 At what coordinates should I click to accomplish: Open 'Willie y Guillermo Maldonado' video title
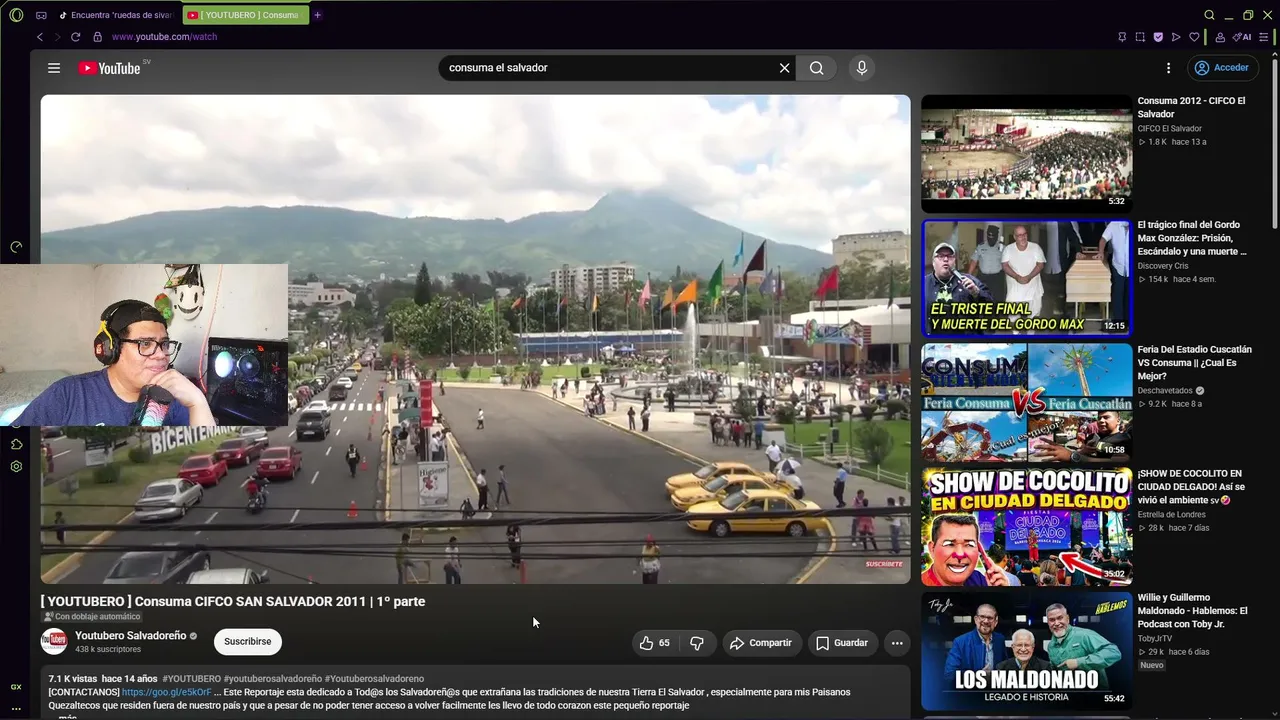click(1192, 611)
